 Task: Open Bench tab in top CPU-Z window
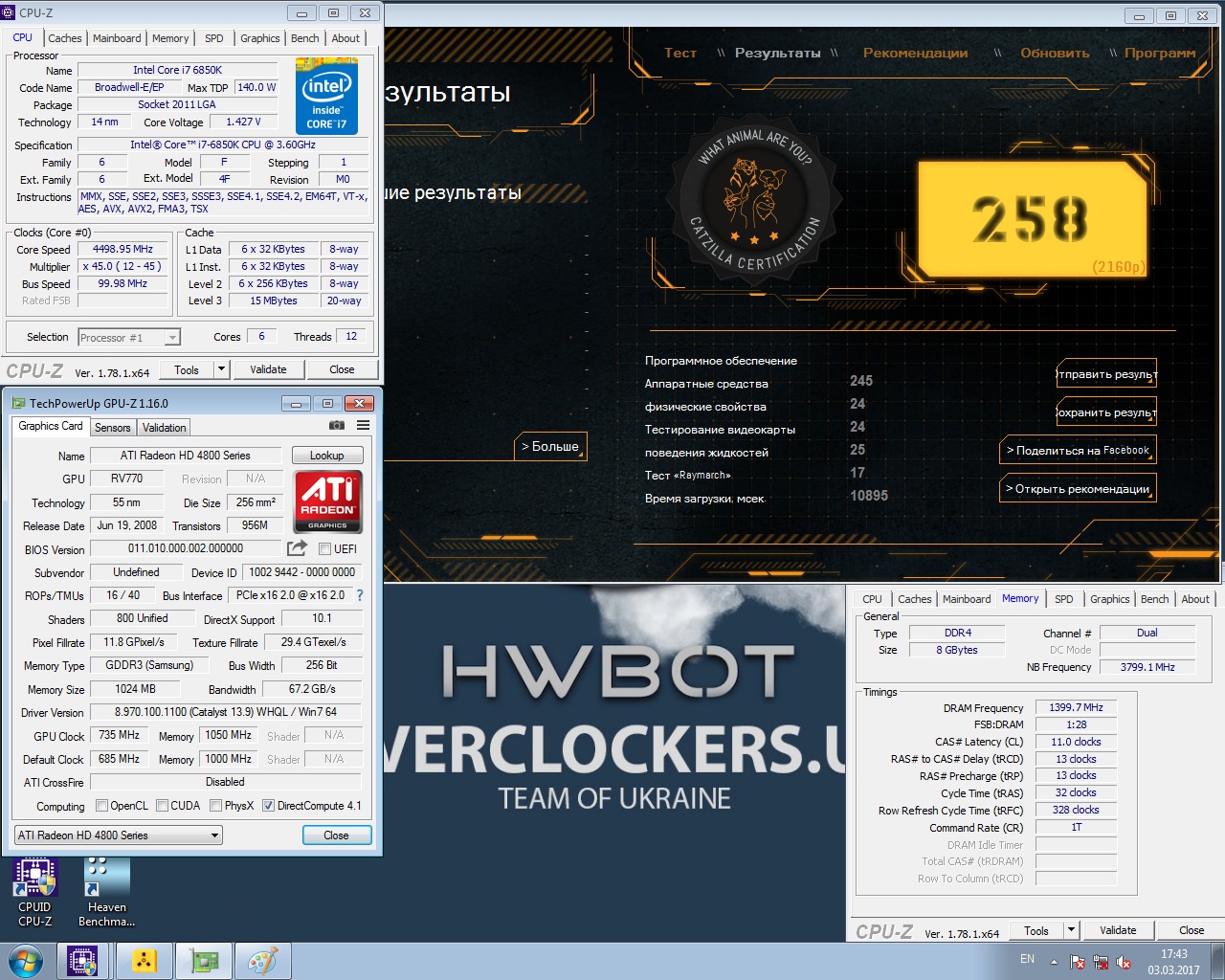305,38
